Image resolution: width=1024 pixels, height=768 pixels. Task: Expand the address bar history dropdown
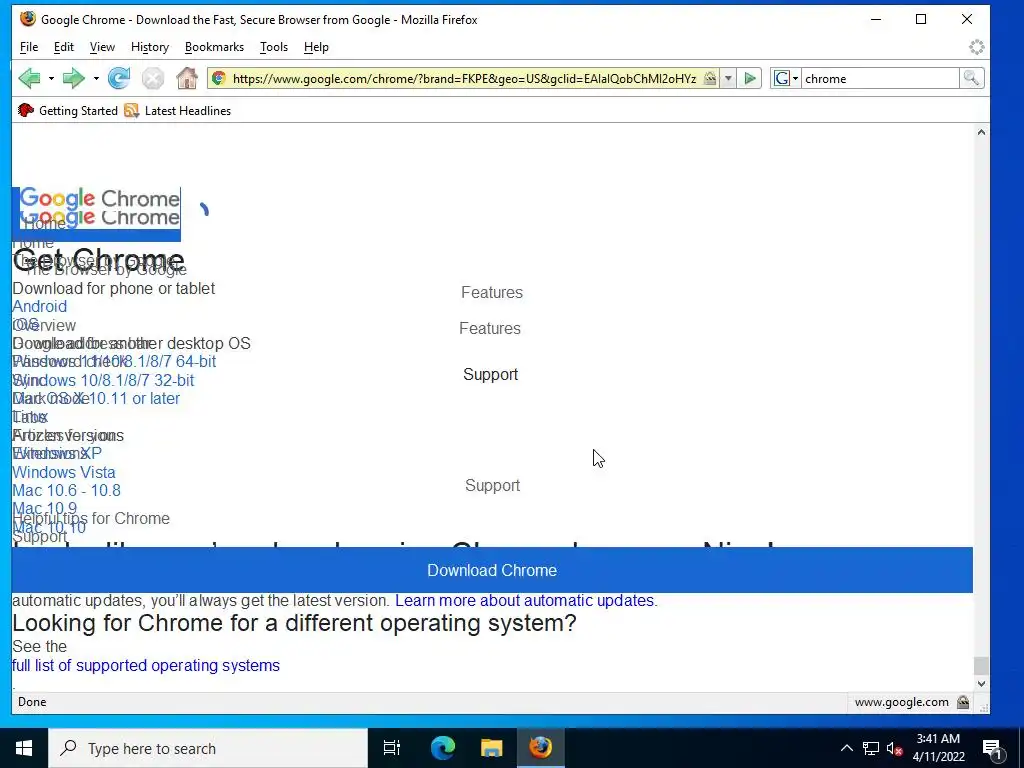pyautogui.click(x=728, y=78)
